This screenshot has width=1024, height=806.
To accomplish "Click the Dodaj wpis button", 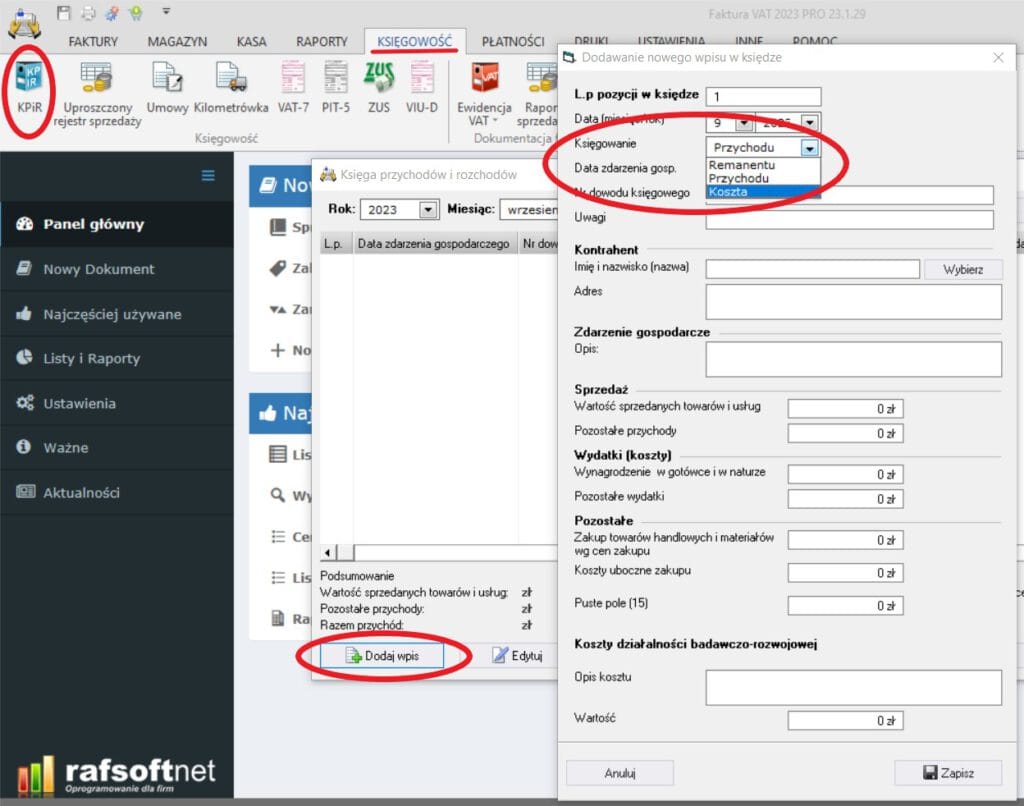I will click(381, 656).
